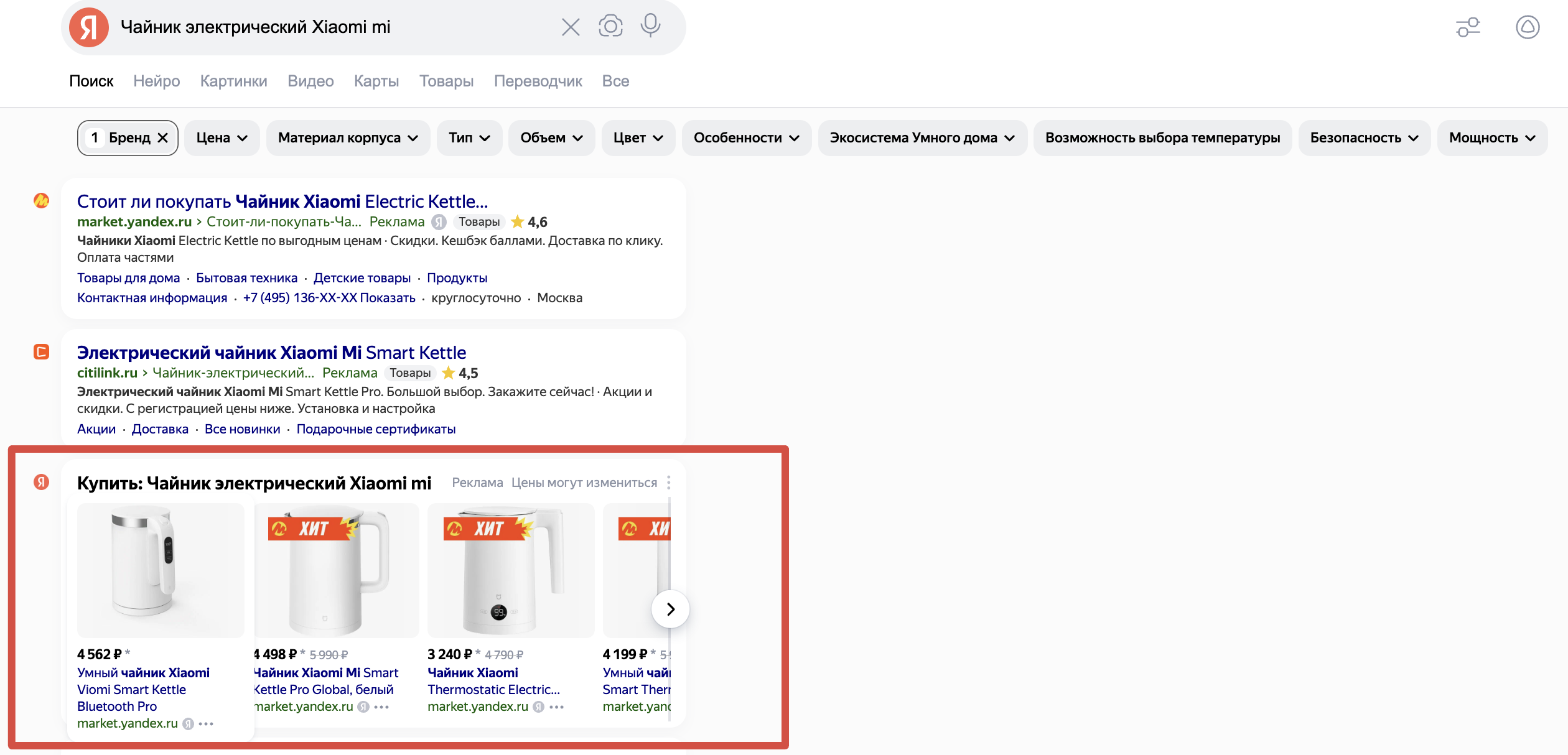Viewport: 1568px width, 755px height.
Task: Open three-dot menu beside ad disclaimer
Action: coord(668,483)
